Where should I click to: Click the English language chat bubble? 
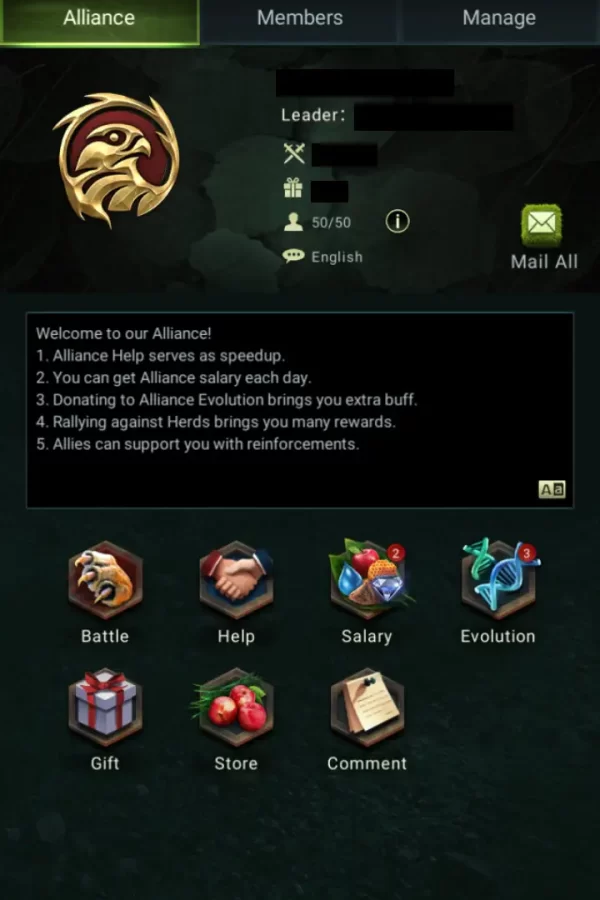293,256
